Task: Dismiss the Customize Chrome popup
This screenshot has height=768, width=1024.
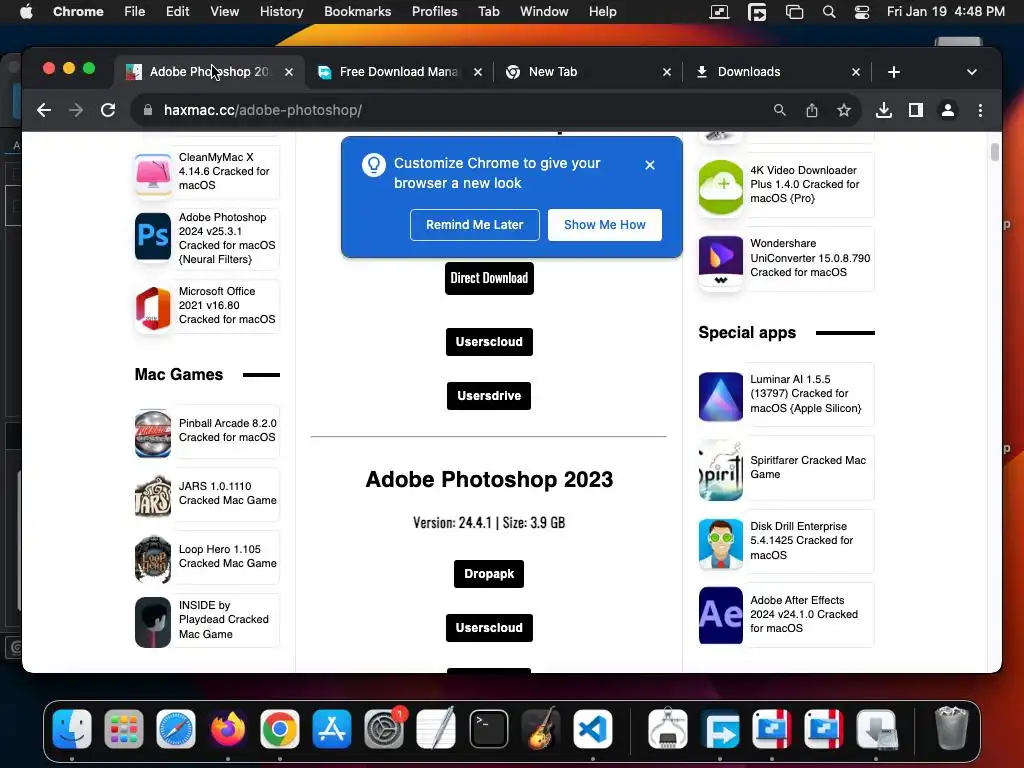Action: point(650,165)
